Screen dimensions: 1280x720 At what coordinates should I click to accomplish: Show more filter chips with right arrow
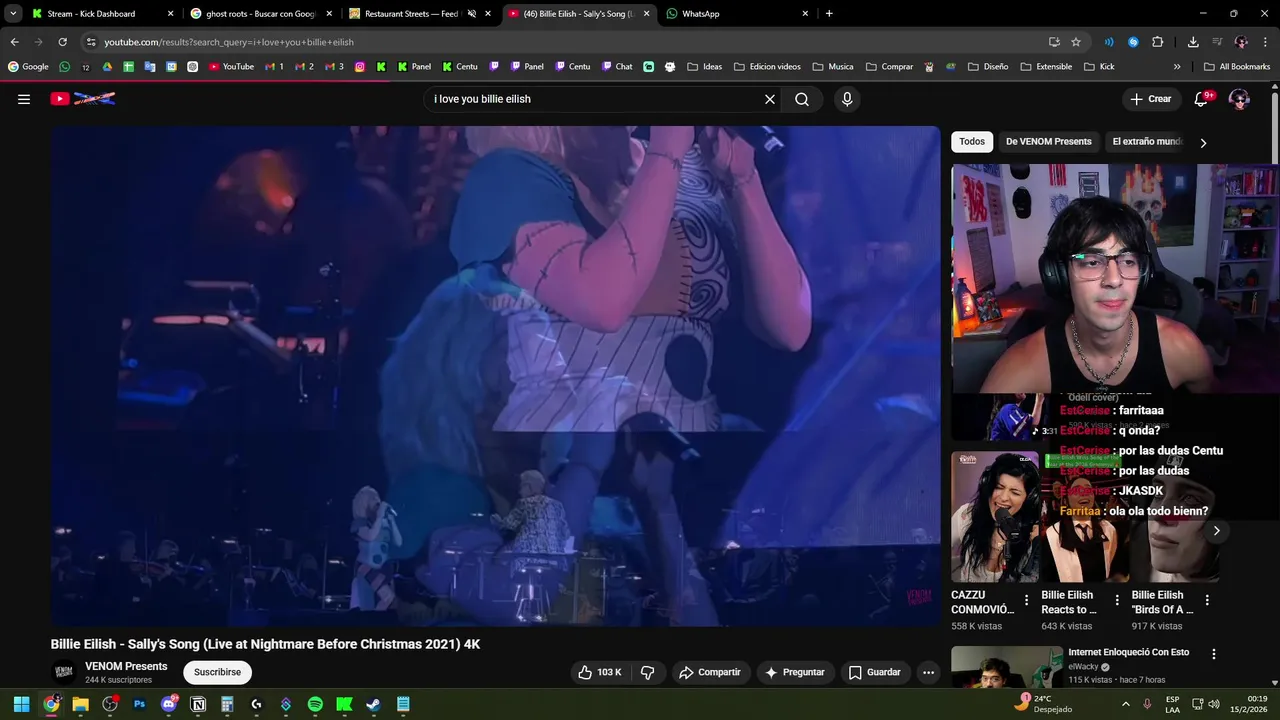coord(1203,143)
